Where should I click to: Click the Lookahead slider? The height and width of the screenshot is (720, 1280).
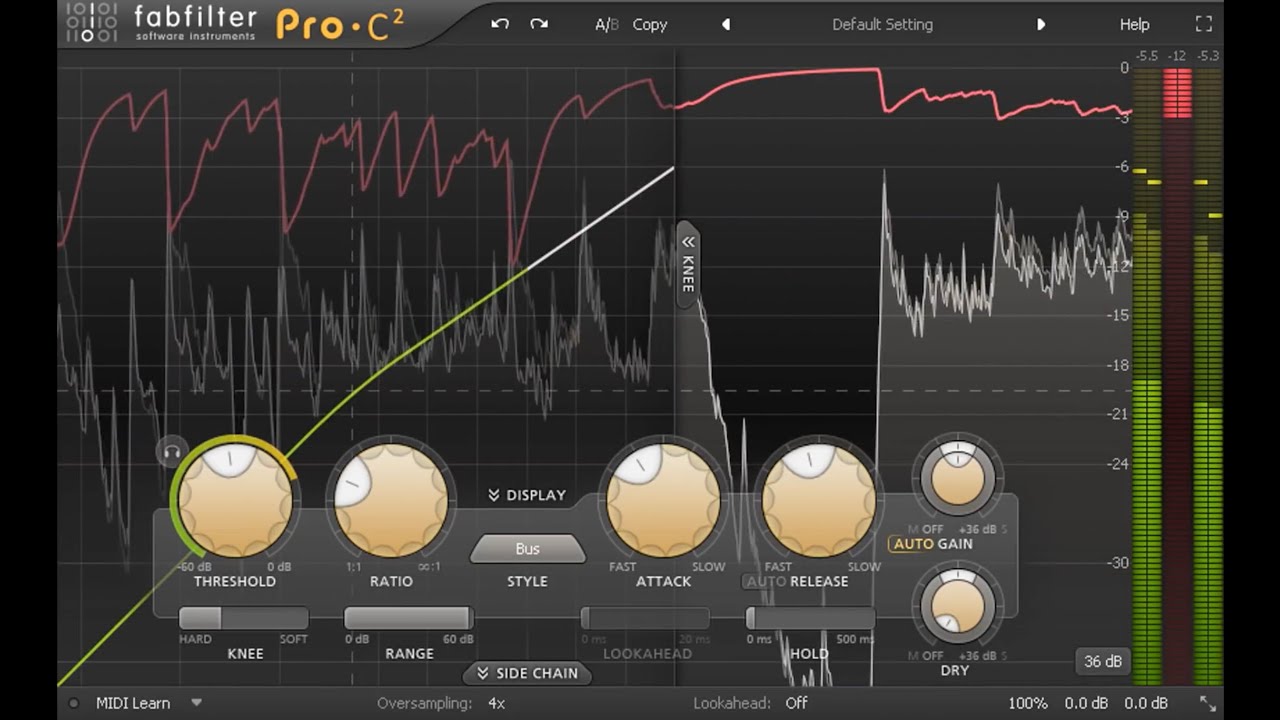pyautogui.click(x=646, y=618)
